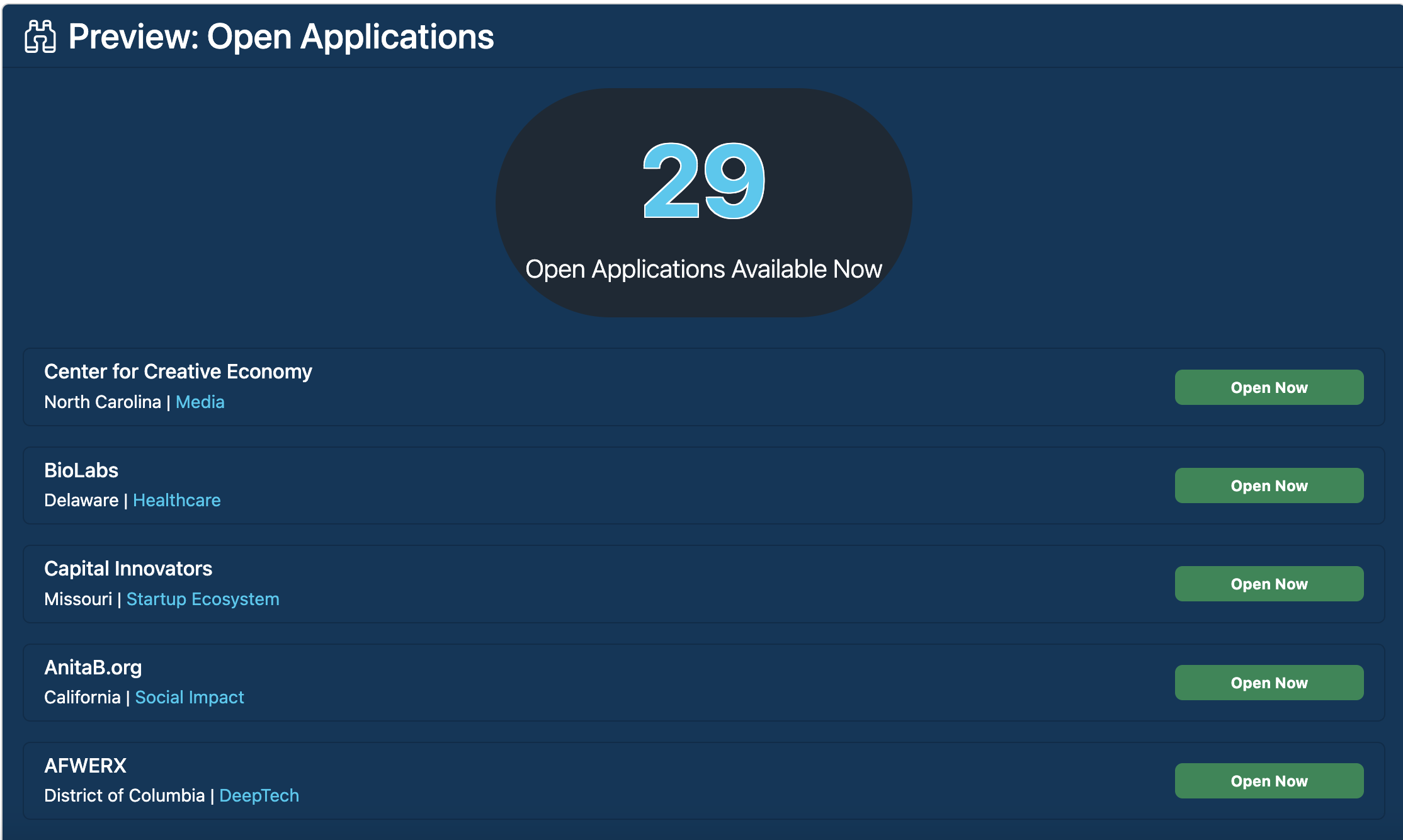Click the Startup Ecosystem link
This screenshot has height=840, width=1403.
pyautogui.click(x=202, y=599)
